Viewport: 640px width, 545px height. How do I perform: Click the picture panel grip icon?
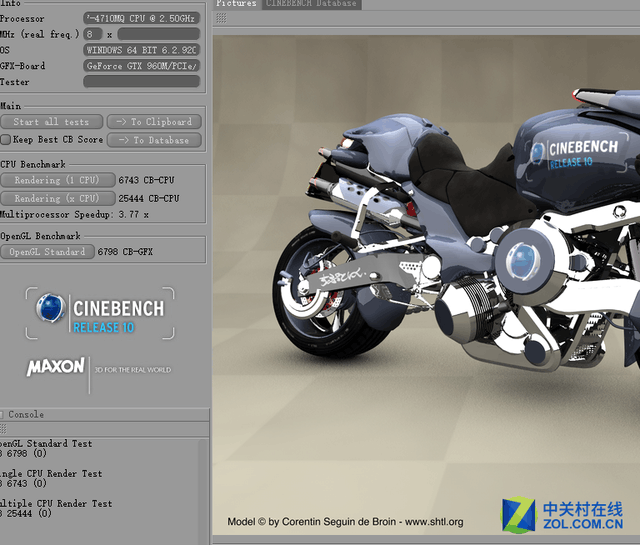pyautogui.click(x=221, y=18)
